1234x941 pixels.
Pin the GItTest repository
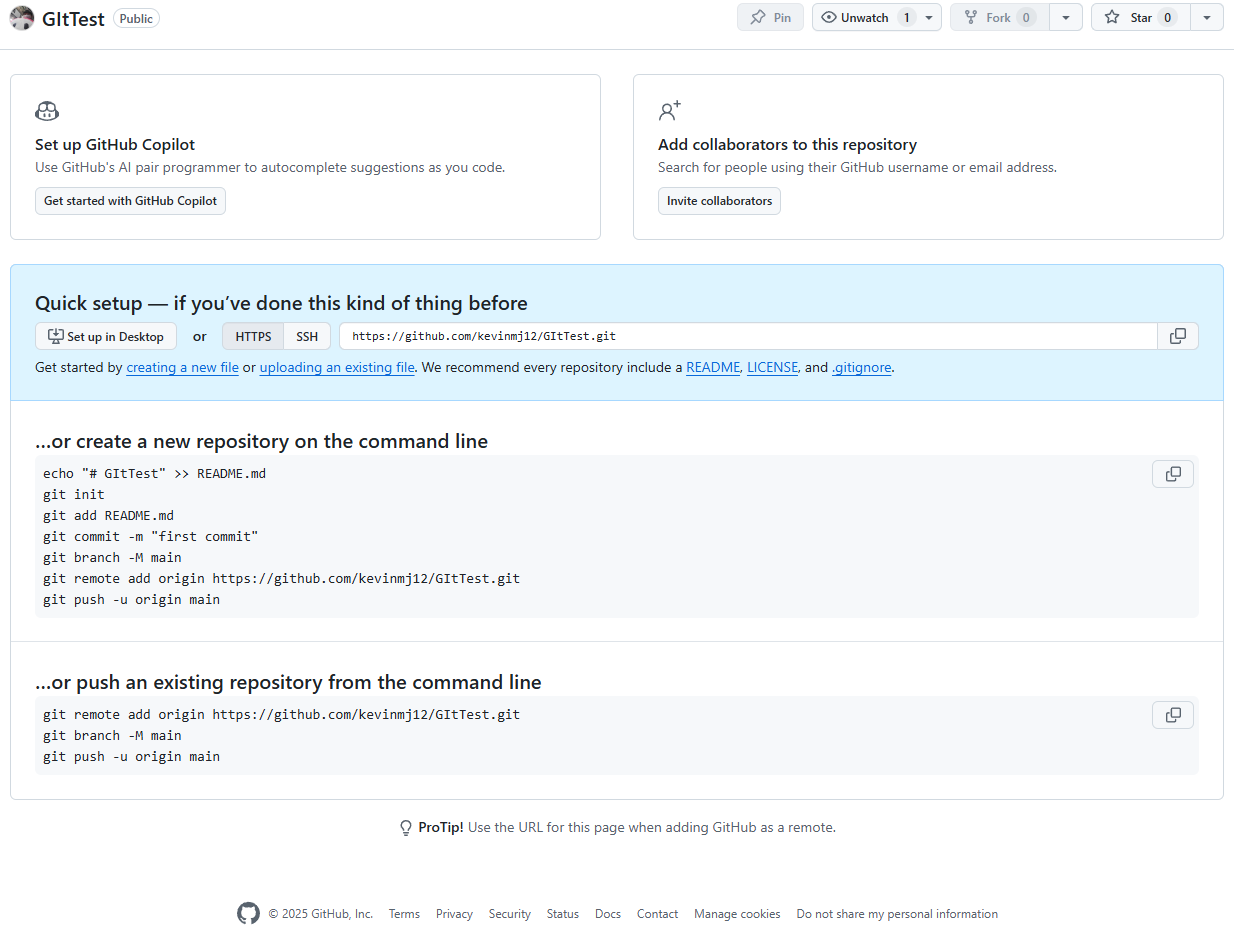(770, 18)
